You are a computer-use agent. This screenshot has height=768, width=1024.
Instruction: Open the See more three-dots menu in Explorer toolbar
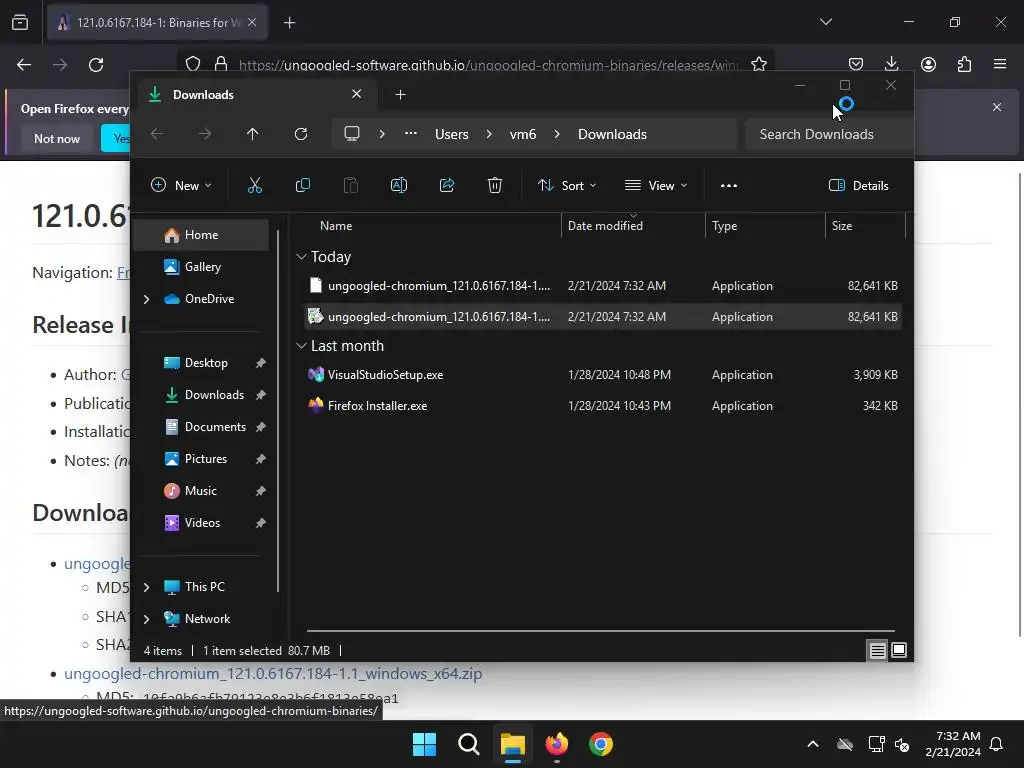coord(729,185)
